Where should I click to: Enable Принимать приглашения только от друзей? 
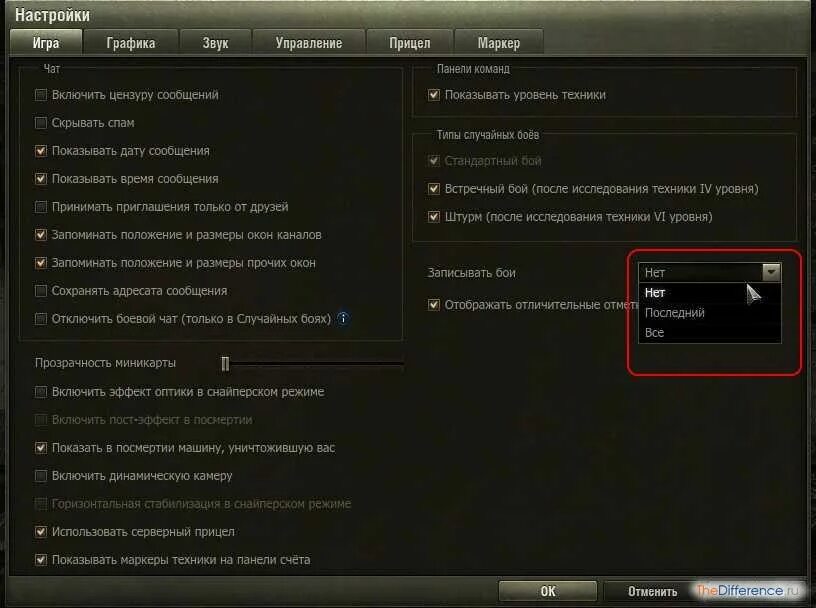click(41, 207)
